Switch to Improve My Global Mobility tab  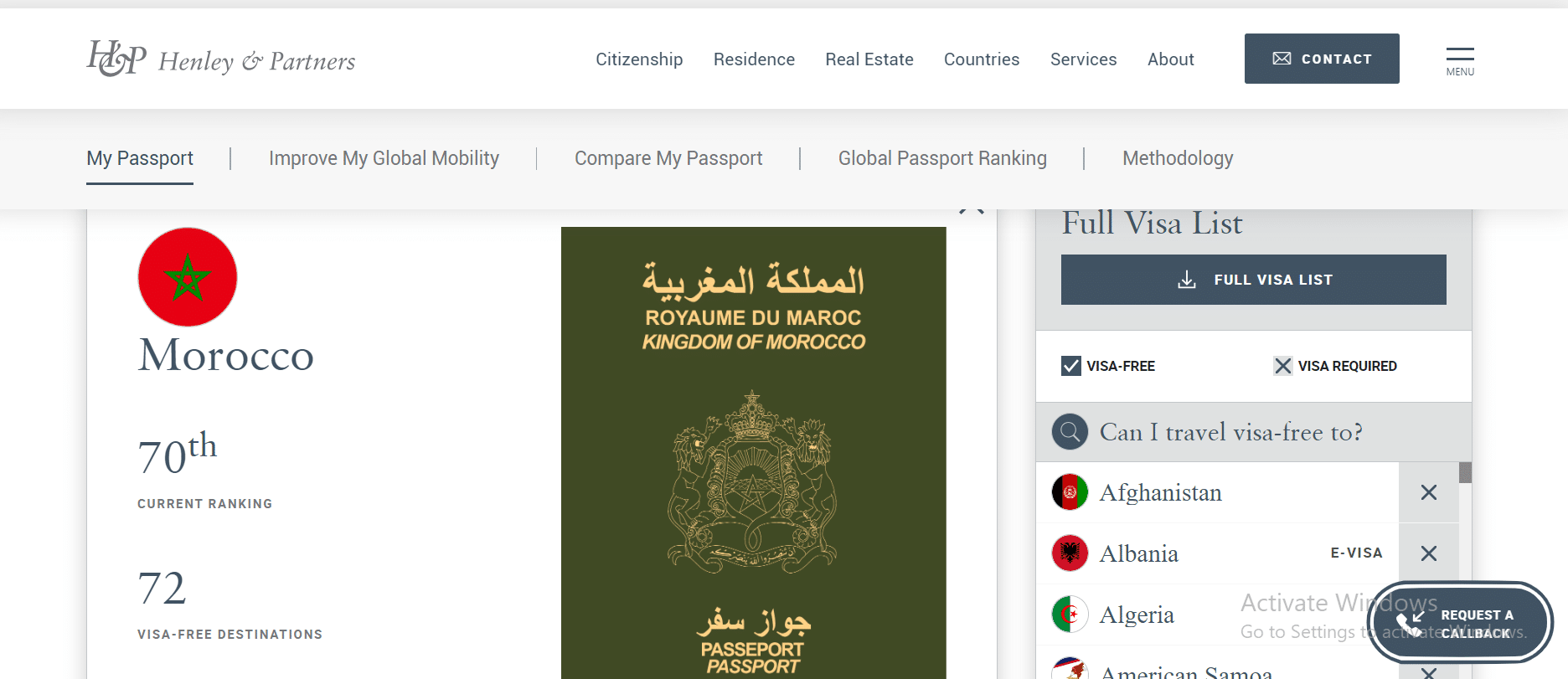[384, 158]
